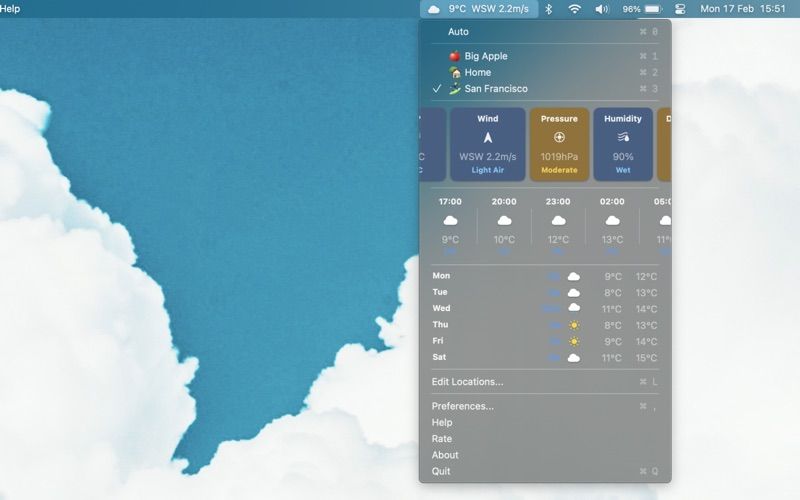The height and width of the screenshot is (500, 800).
Task: Open Bluetooth menu bar icon
Action: [548, 9]
